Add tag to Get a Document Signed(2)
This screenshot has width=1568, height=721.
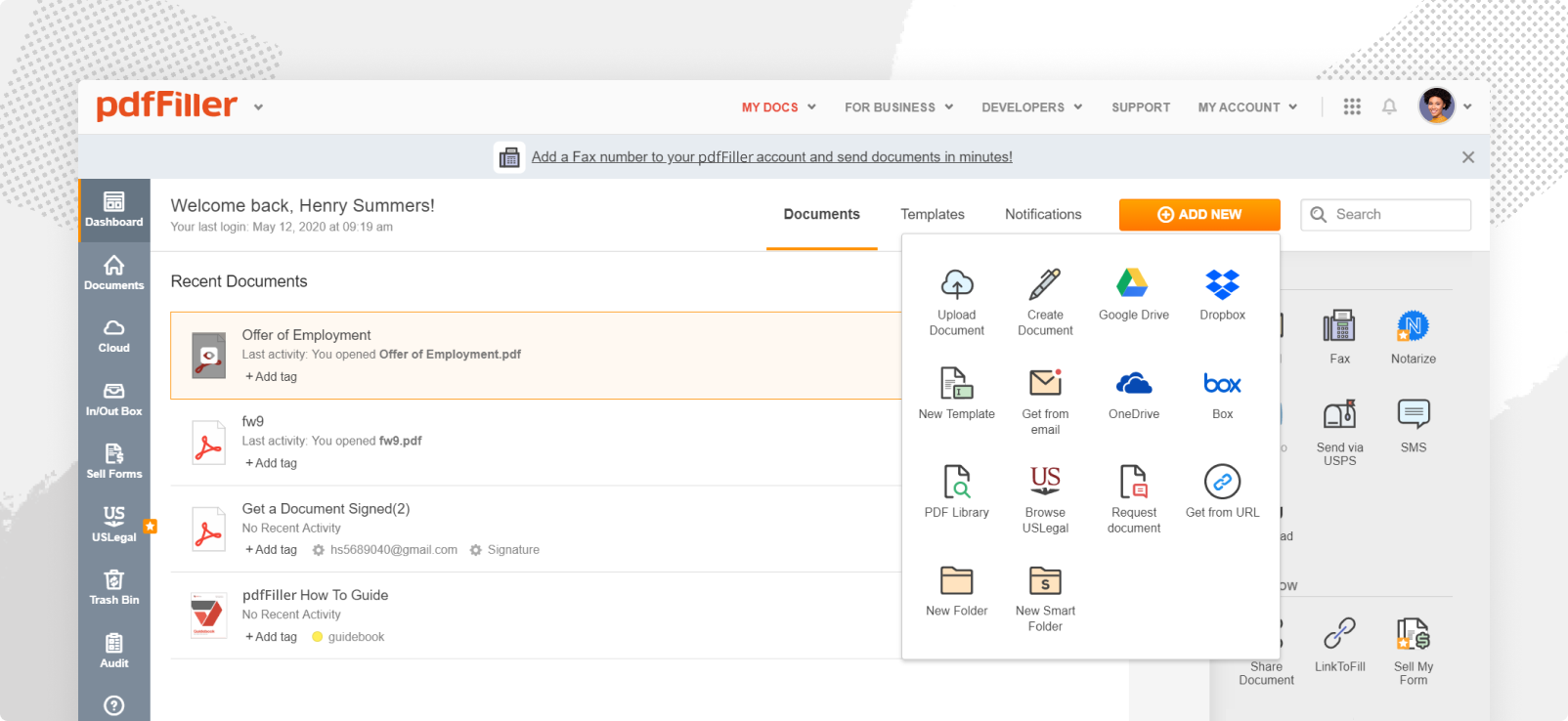coord(271,550)
